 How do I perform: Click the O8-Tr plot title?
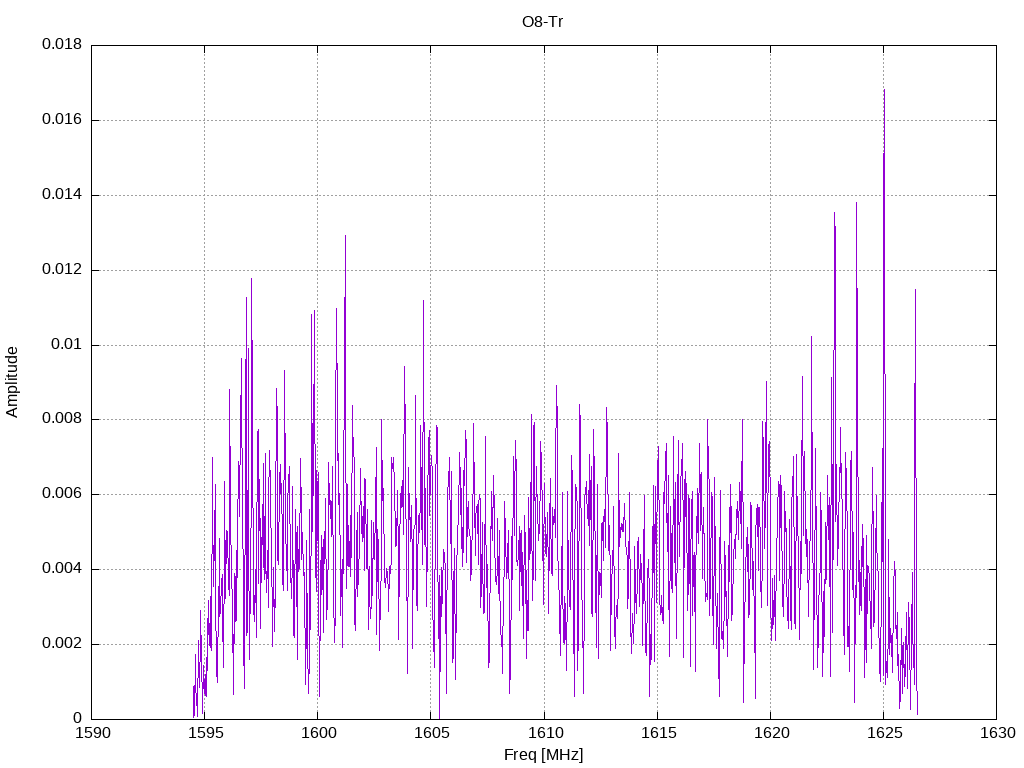[542, 22]
